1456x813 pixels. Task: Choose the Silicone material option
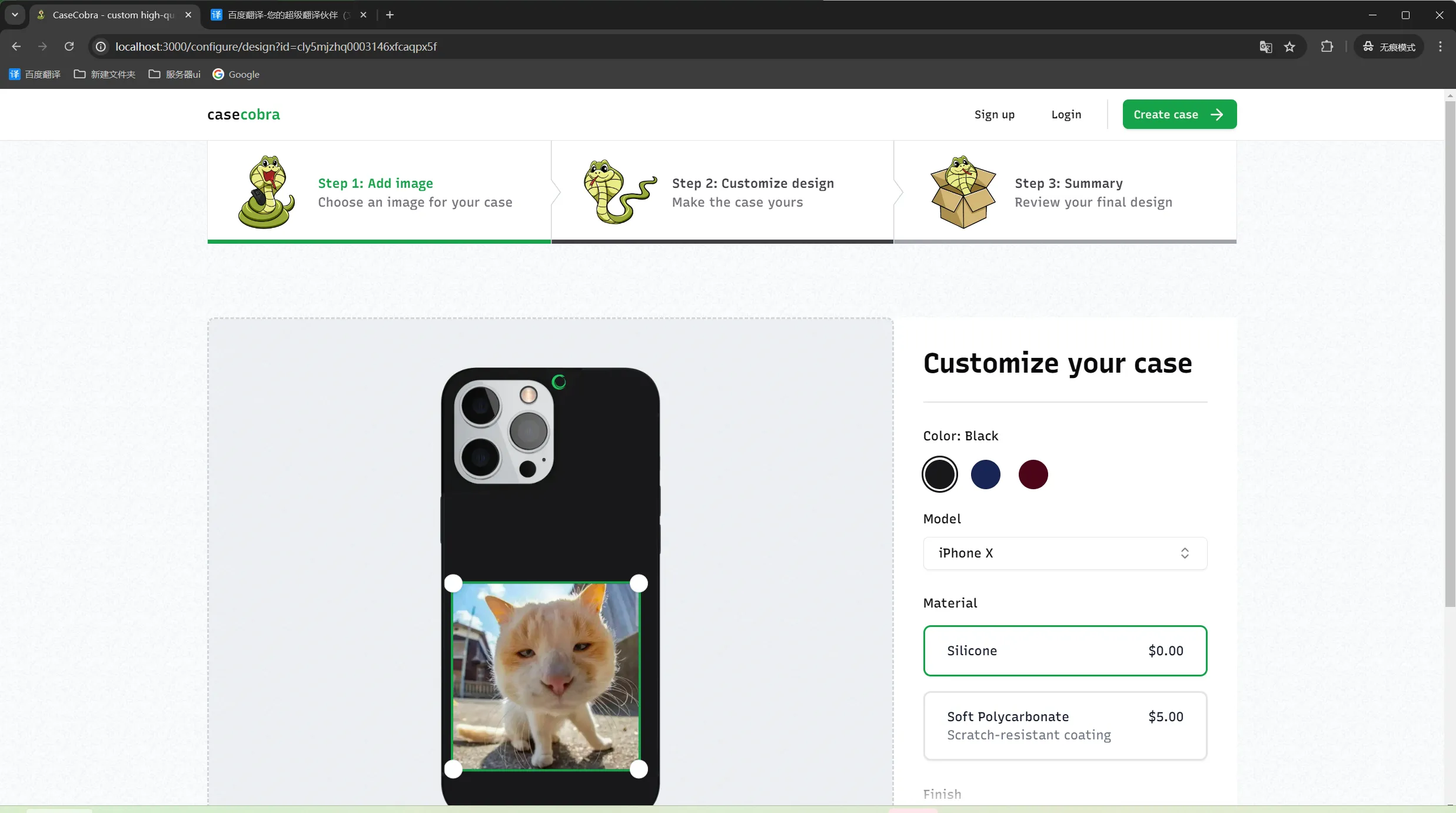click(1065, 651)
